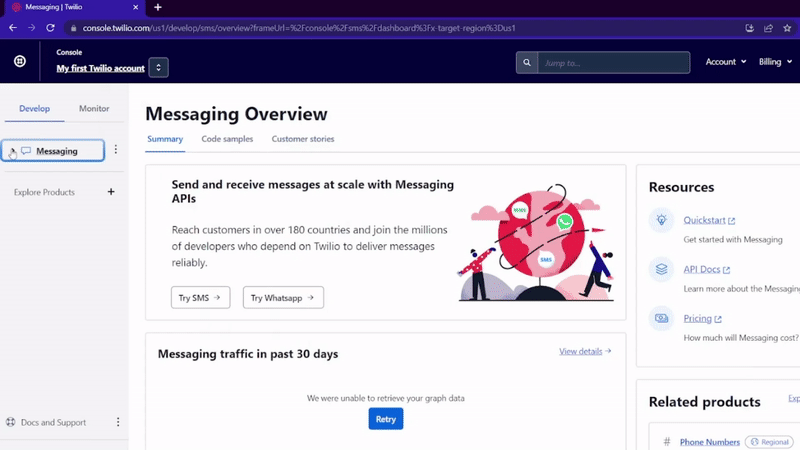
Task: Click the Twilio console home icon
Action: point(19,61)
